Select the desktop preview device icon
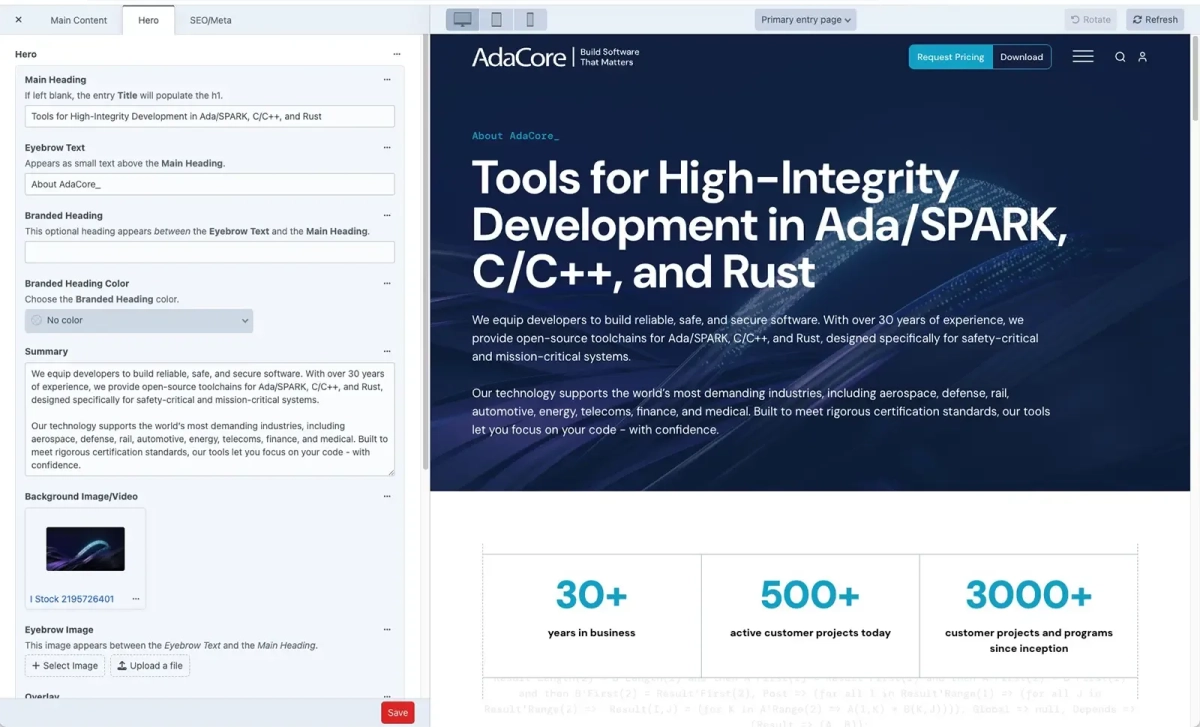 coord(462,19)
